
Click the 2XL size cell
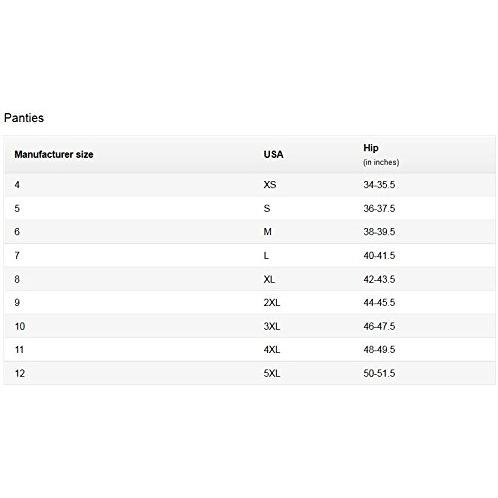pos(272,303)
